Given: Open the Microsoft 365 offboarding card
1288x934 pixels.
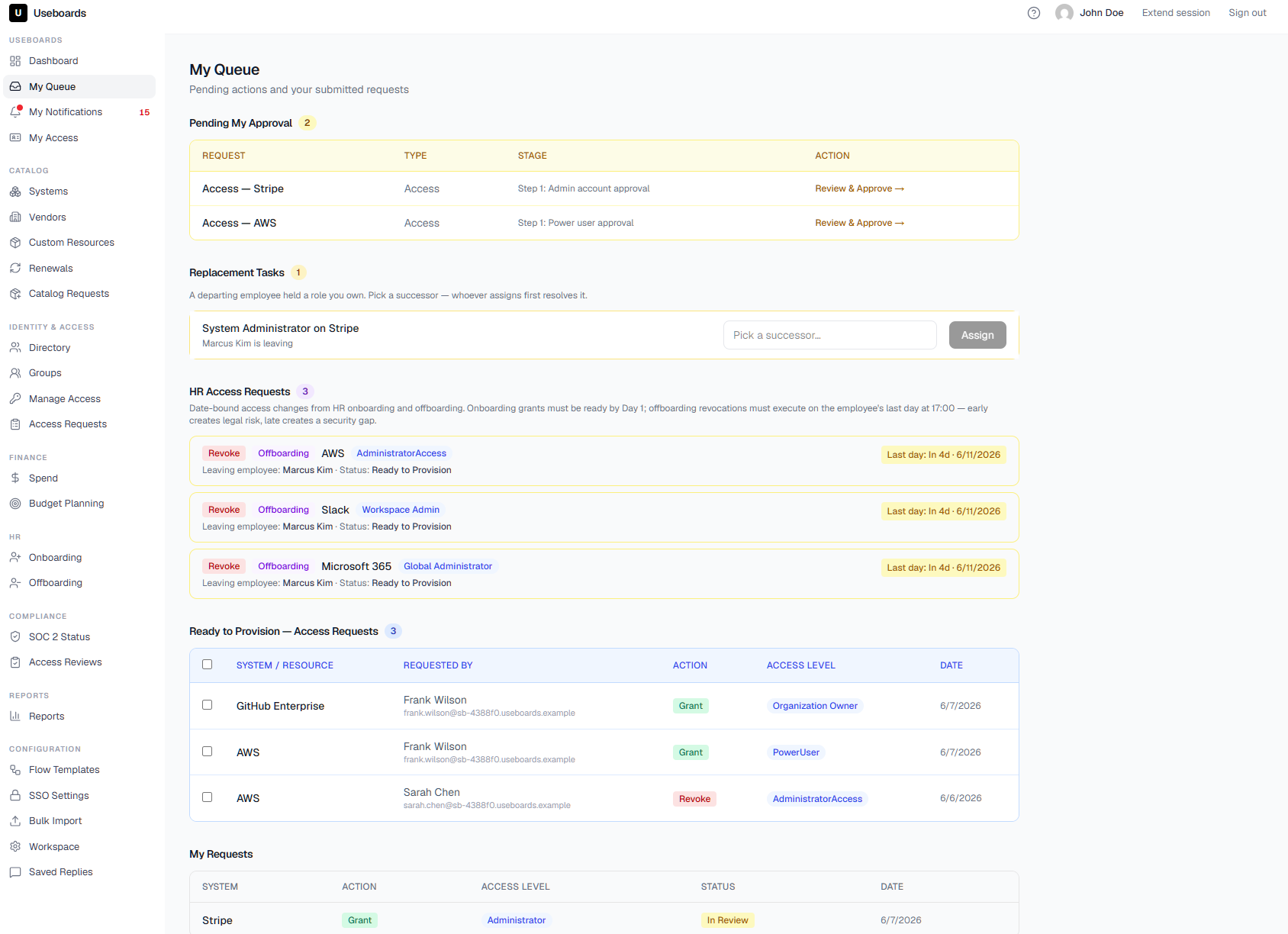Looking at the screenshot, I should pos(604,574).
